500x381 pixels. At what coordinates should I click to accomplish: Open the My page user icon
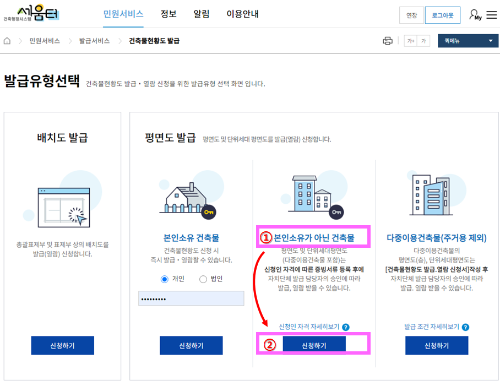point(475,15)
